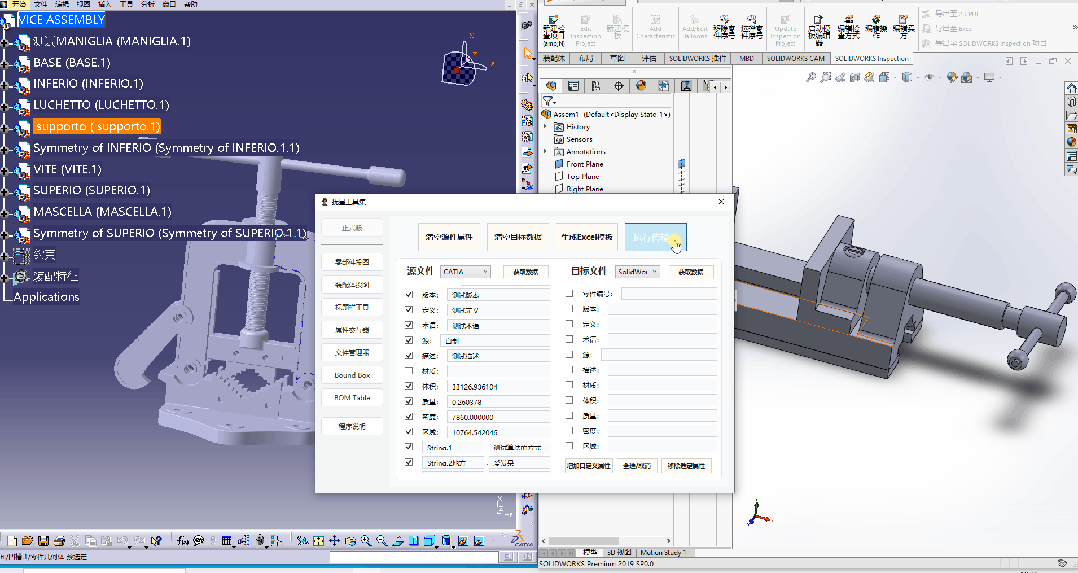Uncheck the first source property checkbox
Viewport: 1078px width, 573px height.
point(409,295)
